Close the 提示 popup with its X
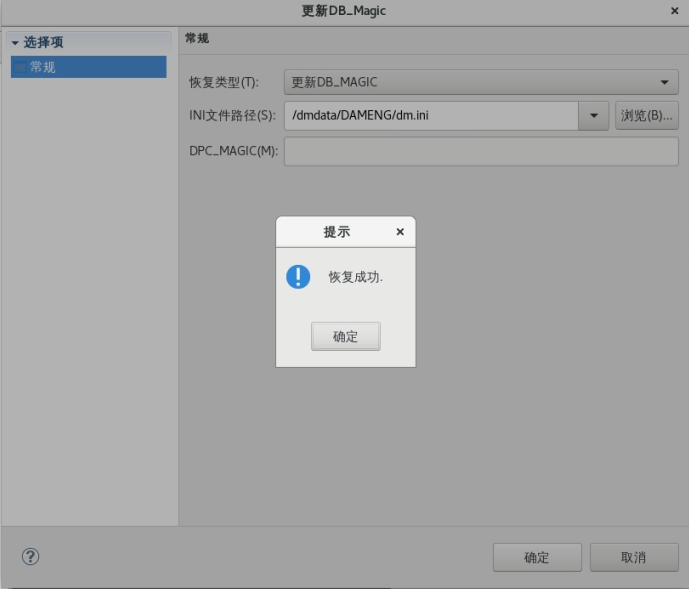 click(x=400, y=232)
